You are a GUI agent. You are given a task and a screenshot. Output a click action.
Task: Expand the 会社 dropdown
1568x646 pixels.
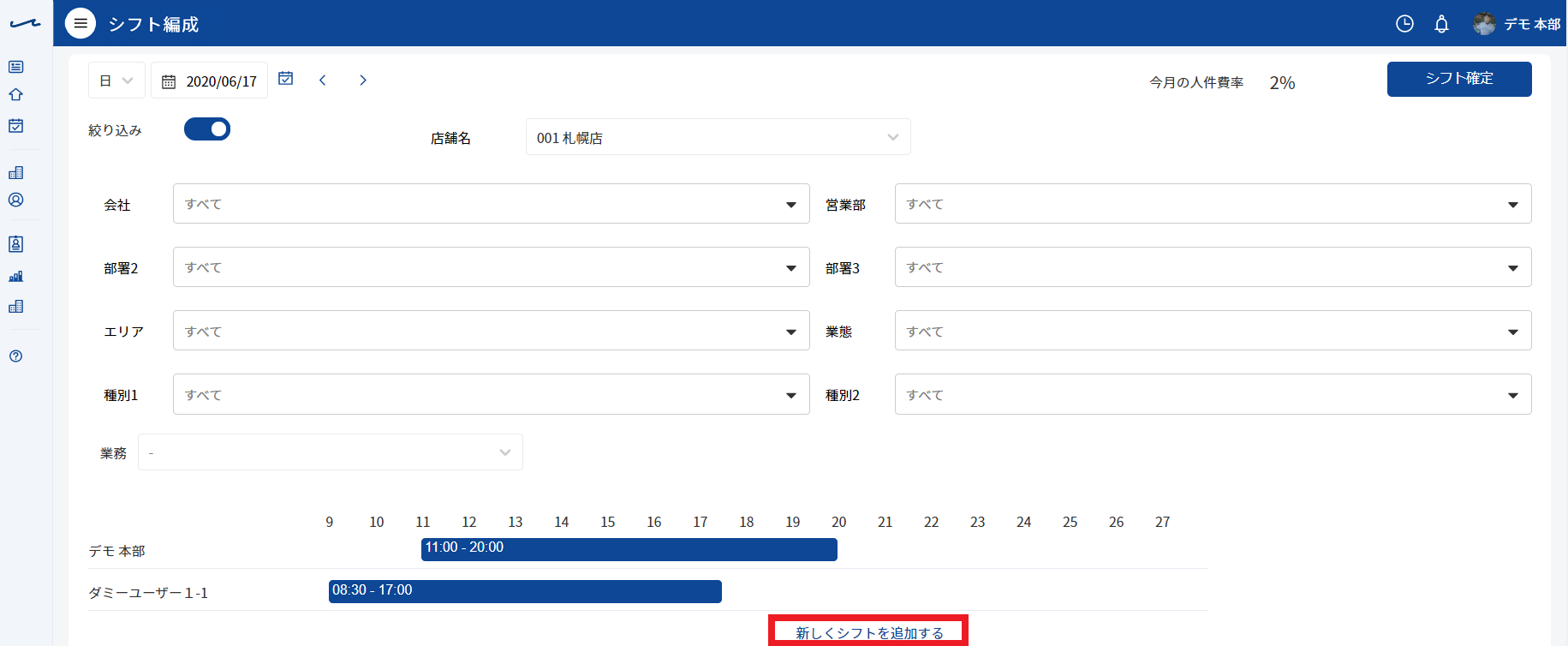tap(492, 204)
